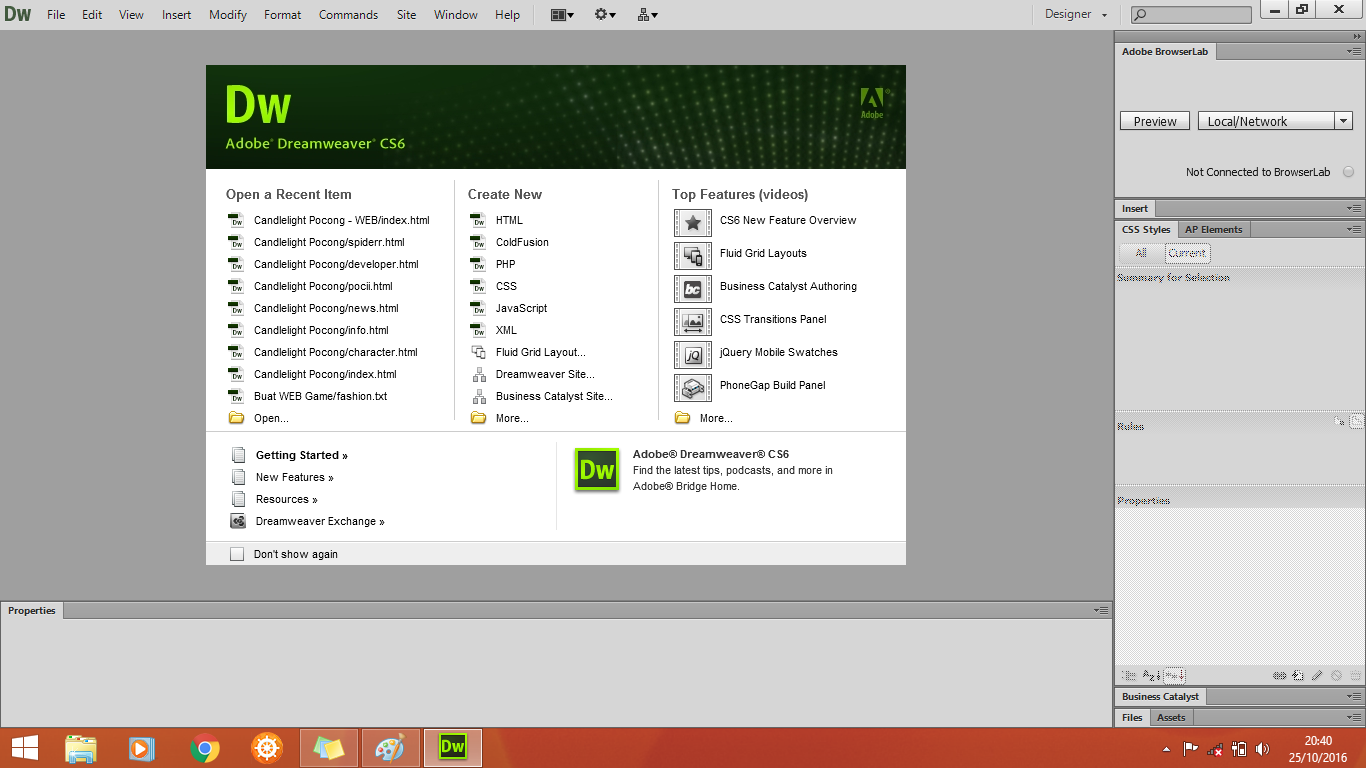This screenshot has width=1366, height=768.
Task: Switch to the AP Elements tab
Action: coord(1213,230)
